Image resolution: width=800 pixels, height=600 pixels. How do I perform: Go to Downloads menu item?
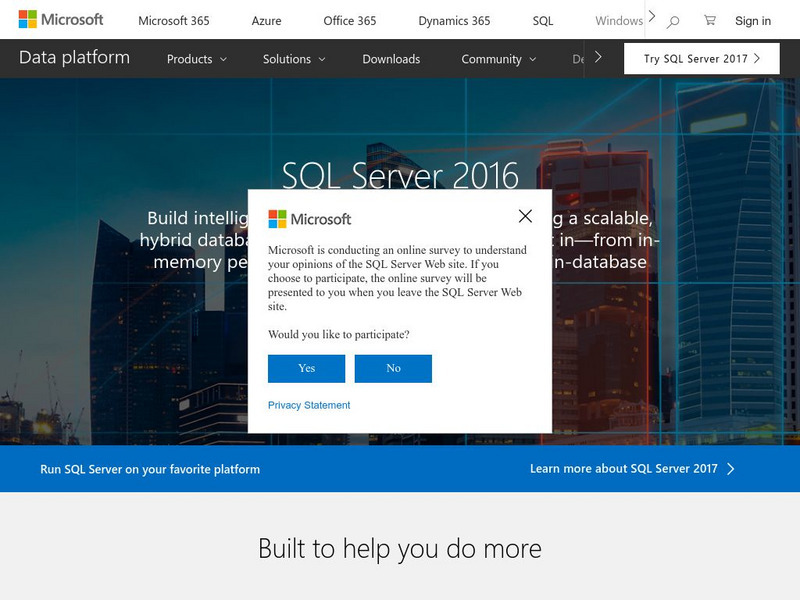tap(391, 59)
